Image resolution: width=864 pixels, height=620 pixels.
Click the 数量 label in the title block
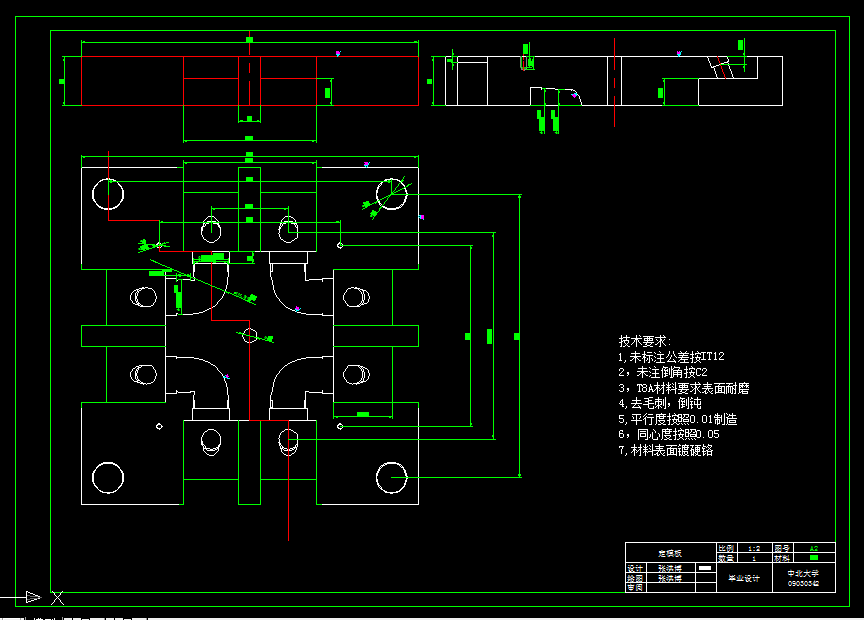pyautogui.click(x=726, y=558)
